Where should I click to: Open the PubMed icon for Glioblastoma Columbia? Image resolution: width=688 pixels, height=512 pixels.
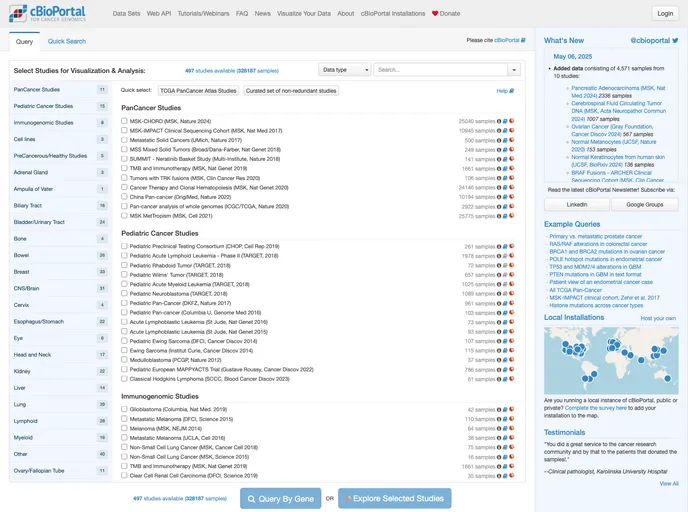point(505,409)
